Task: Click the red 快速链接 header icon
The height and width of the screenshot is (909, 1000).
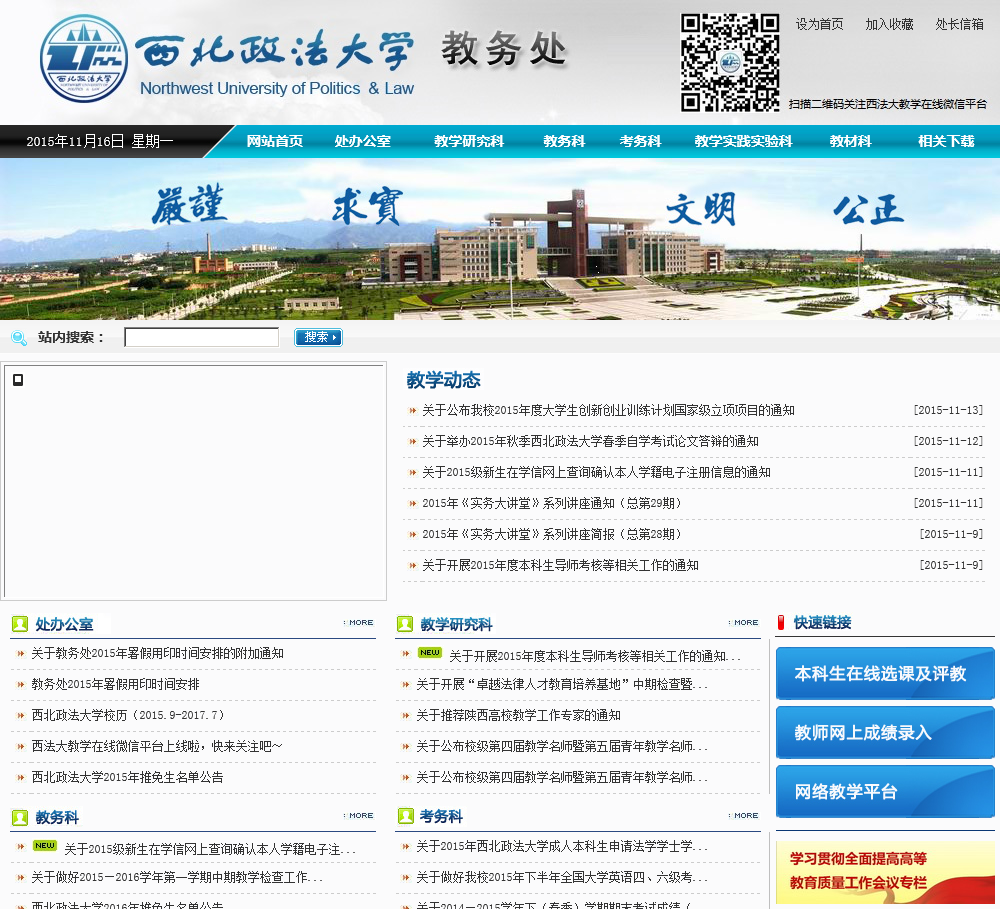Action: tap(781, 623)
